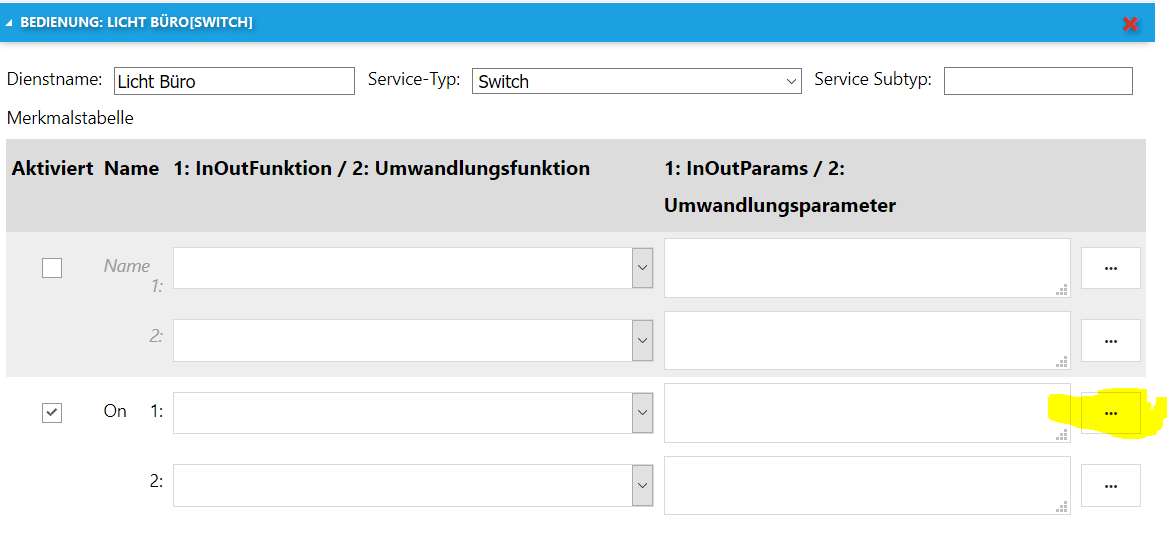This screenshot has height=549, width=1167.
Task: Expand InOutFunktion dropdown for Name row 1
Action: click(x=642, y=268)
